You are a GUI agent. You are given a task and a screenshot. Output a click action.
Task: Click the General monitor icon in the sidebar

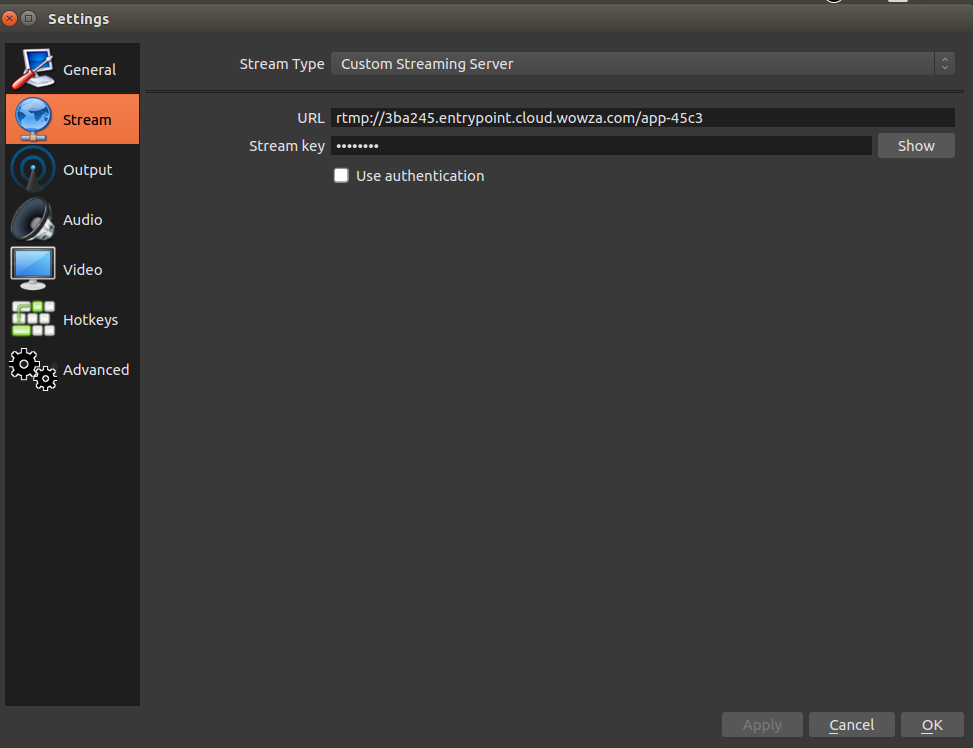[32, 69]
